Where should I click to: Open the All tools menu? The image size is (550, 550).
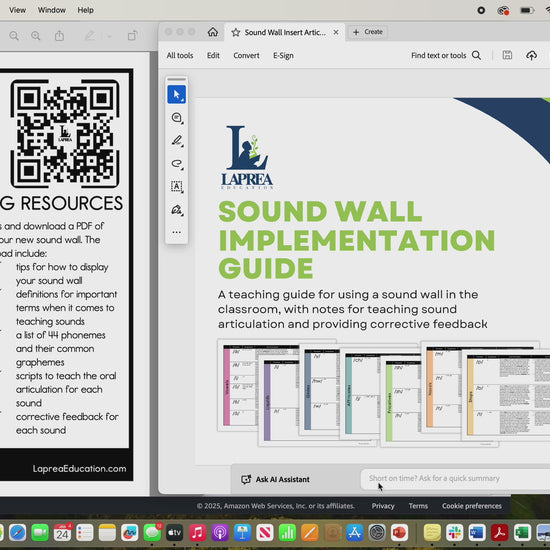tap(180, 55)
